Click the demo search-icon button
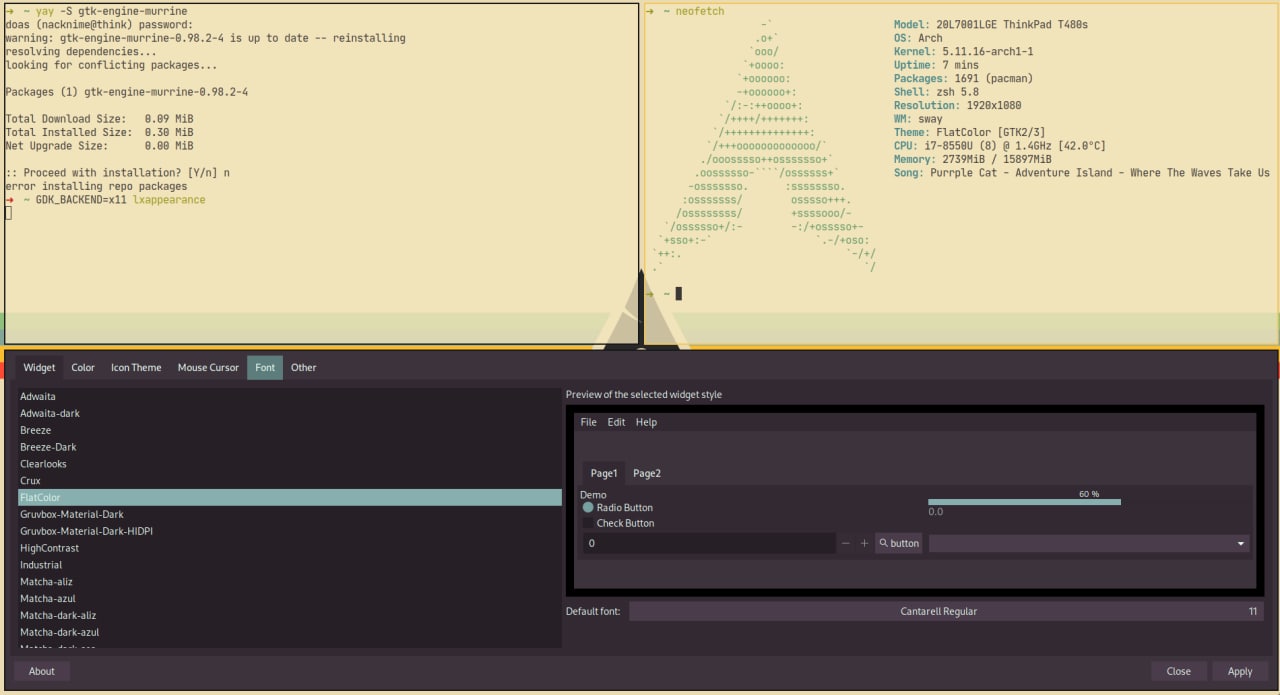Viewport: 1280px width, 695px height. click(899, 544)
